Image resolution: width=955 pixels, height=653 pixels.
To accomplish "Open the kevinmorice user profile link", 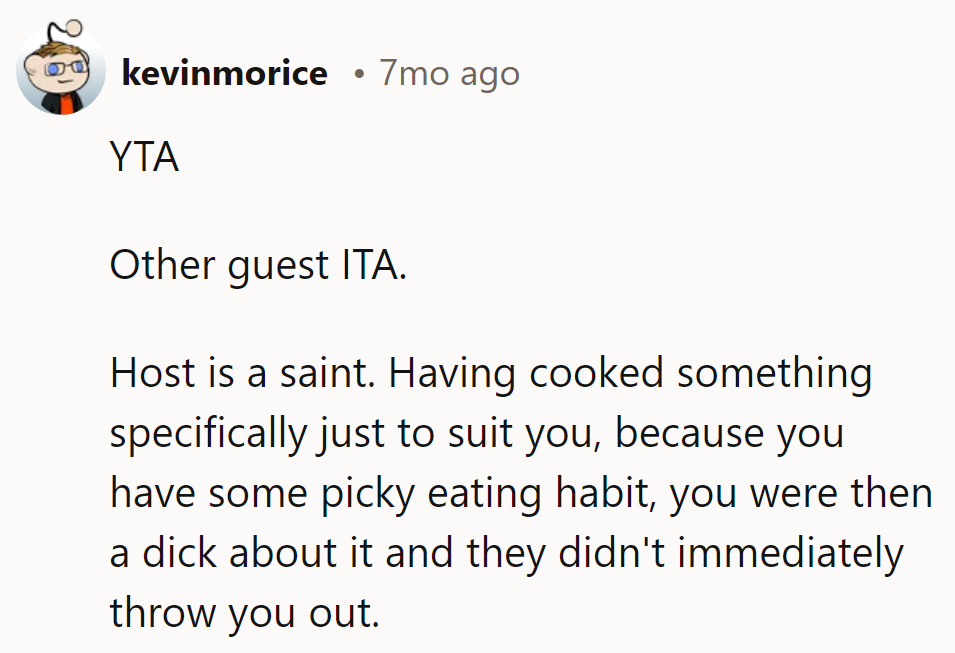I will coord(224,73).
